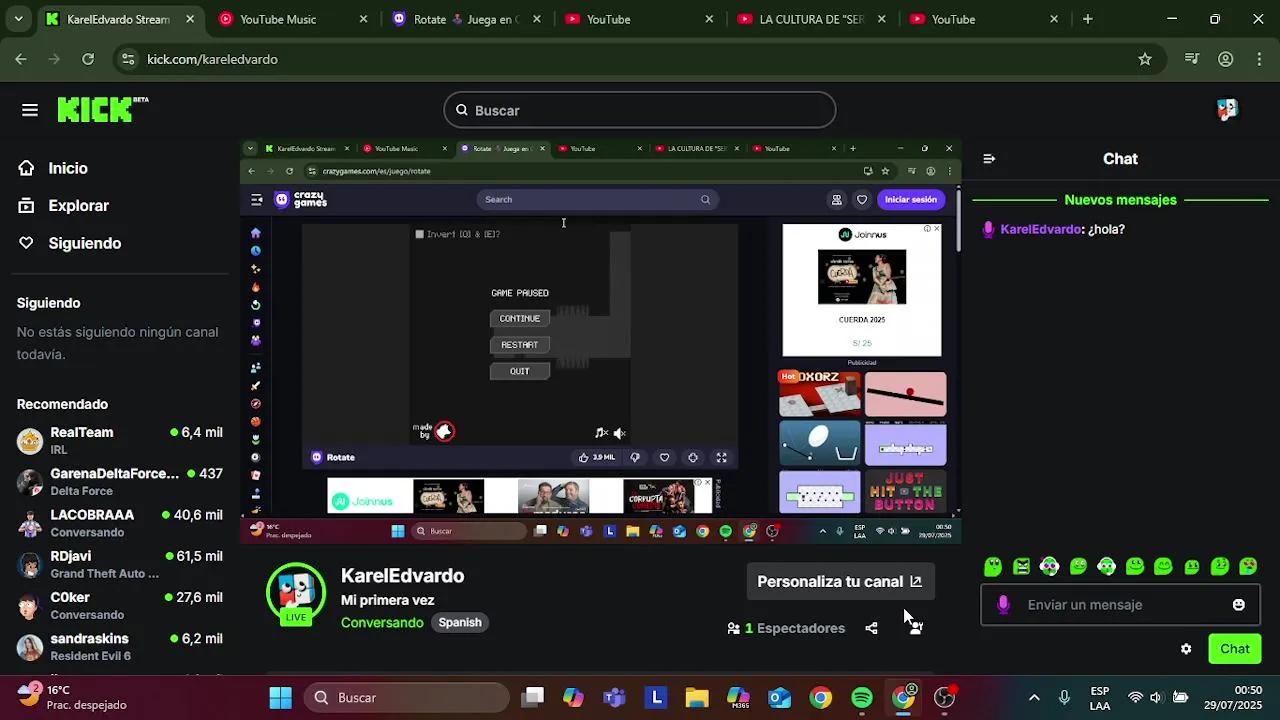Go back in browser
This screenshot has width=1280, height=720.
21,59
